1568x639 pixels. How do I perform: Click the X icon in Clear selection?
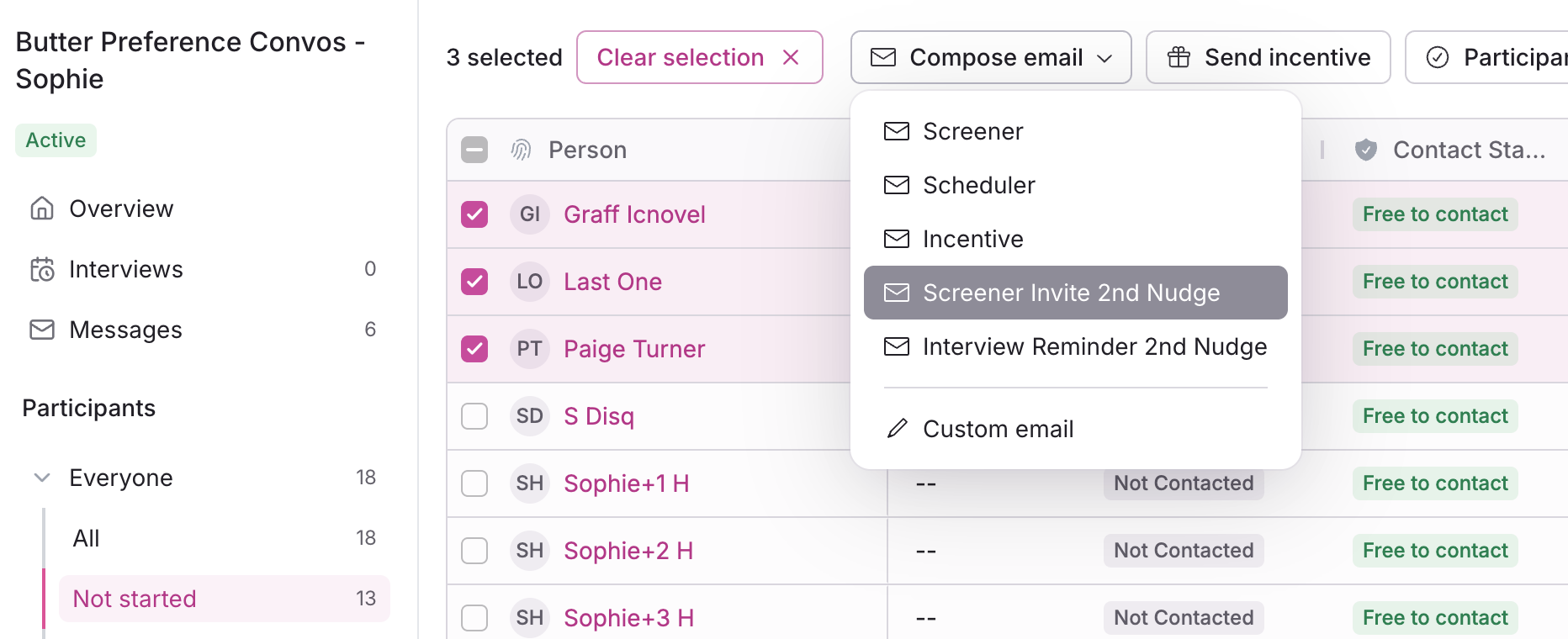(x=791, y=57)
